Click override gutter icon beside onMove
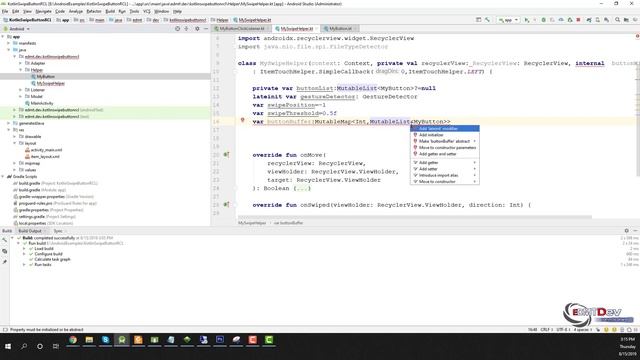Viewport: 640px width, 360px height. click(x=226, y=155)
